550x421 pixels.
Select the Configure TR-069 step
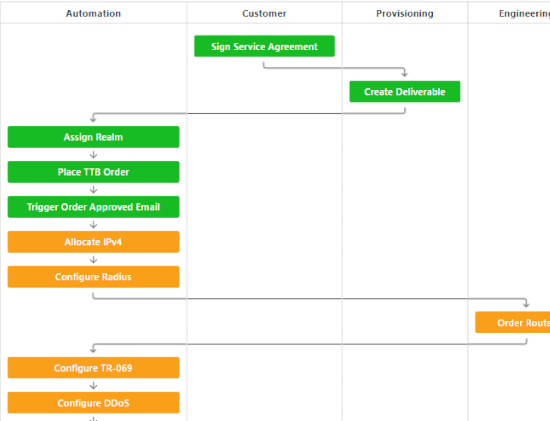pyautogui.click(x=93, y=368)
